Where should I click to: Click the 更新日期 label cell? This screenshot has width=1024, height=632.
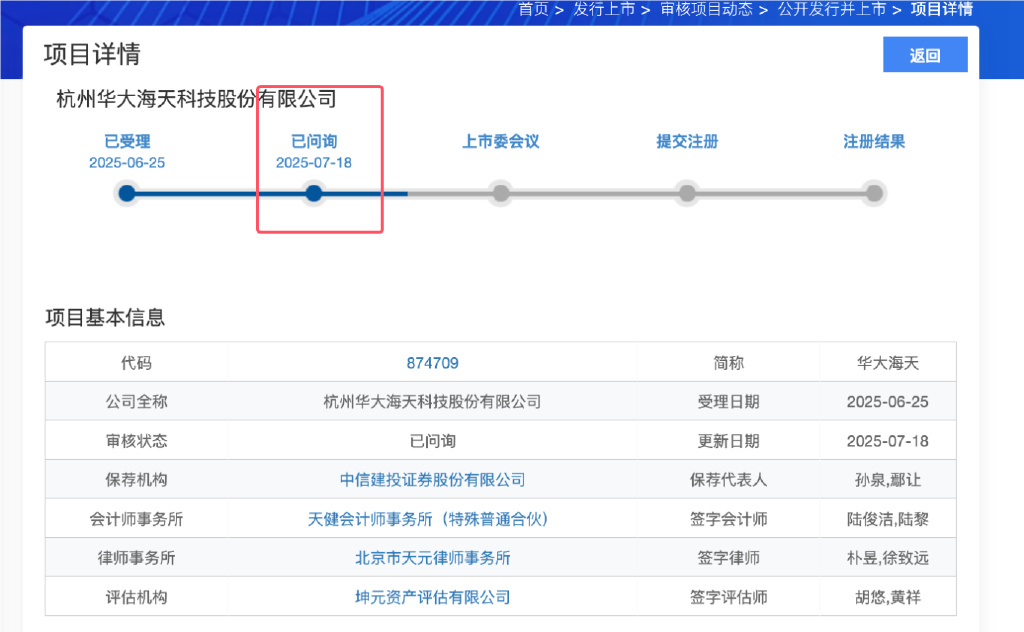click(x=729, y=441)
